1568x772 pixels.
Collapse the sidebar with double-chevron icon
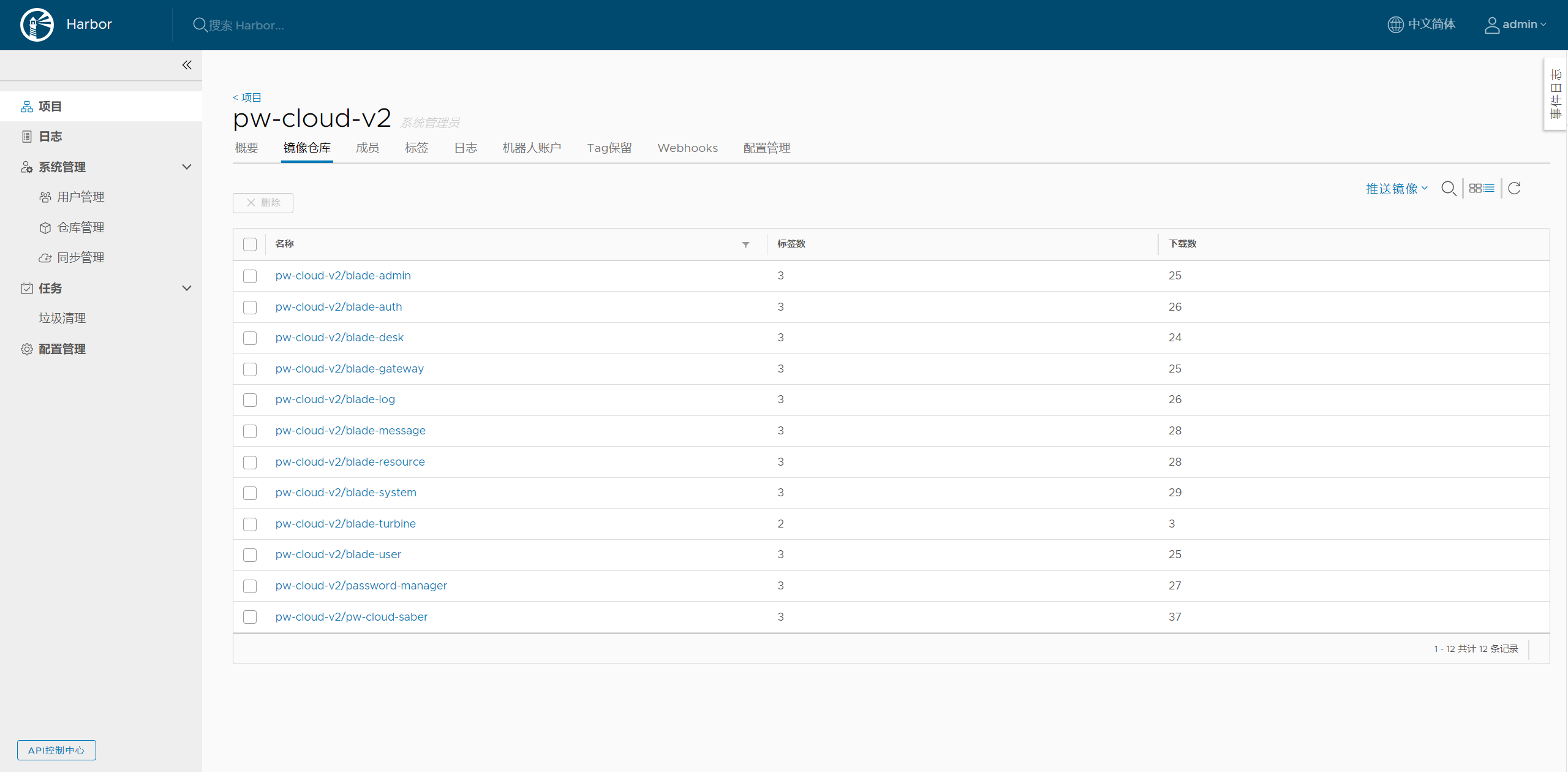pos(187,65)
